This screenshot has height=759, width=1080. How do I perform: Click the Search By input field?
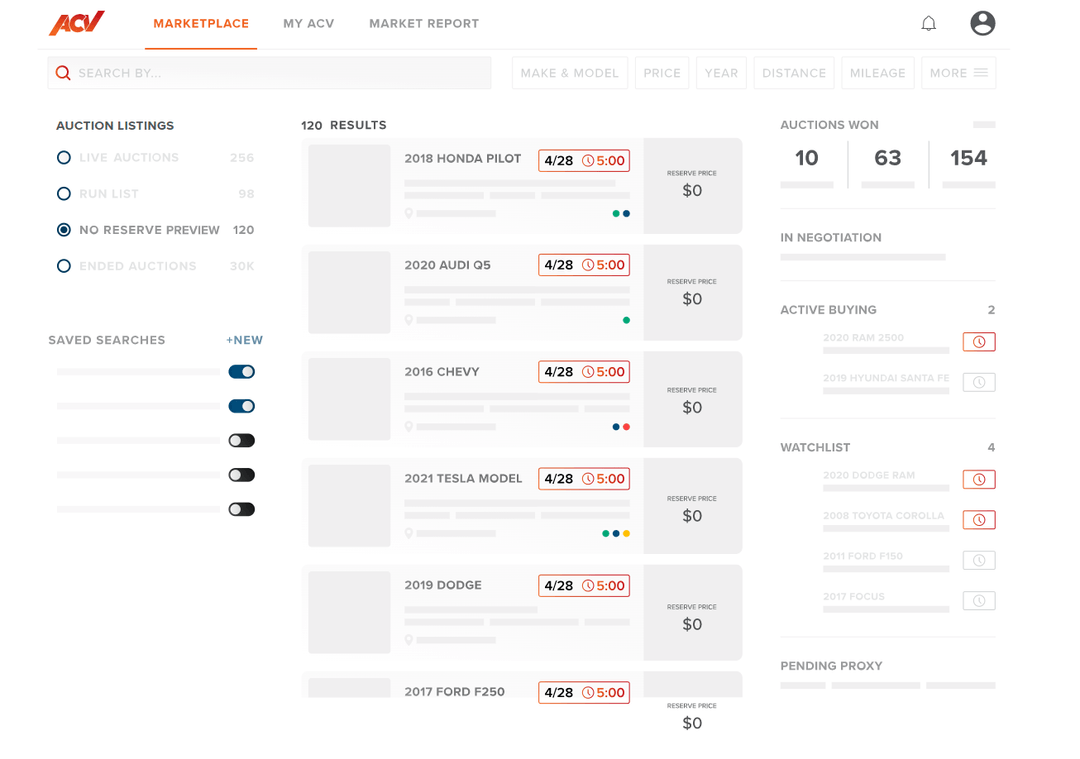tap(280, 73)
